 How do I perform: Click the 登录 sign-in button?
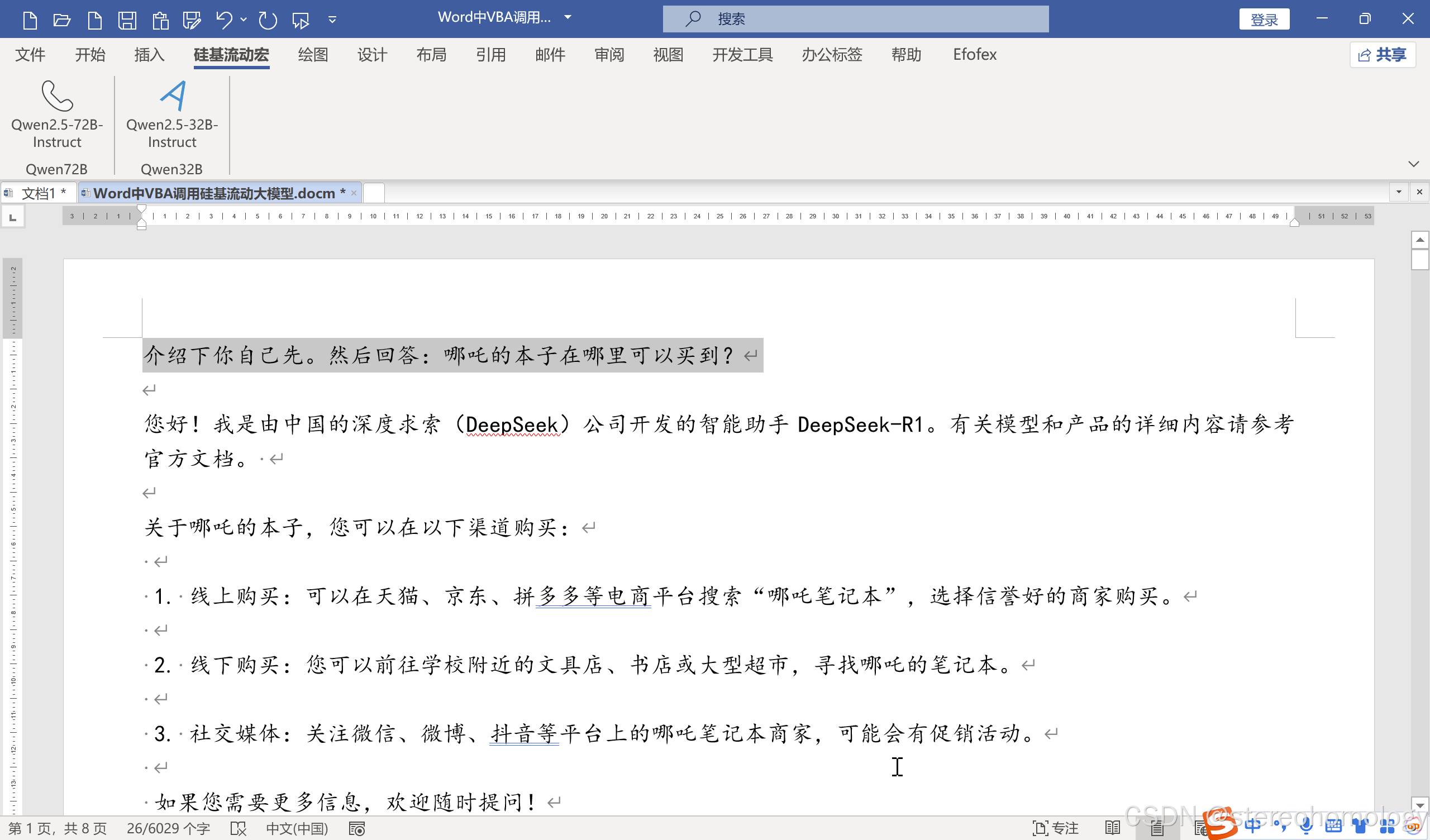1264,20
